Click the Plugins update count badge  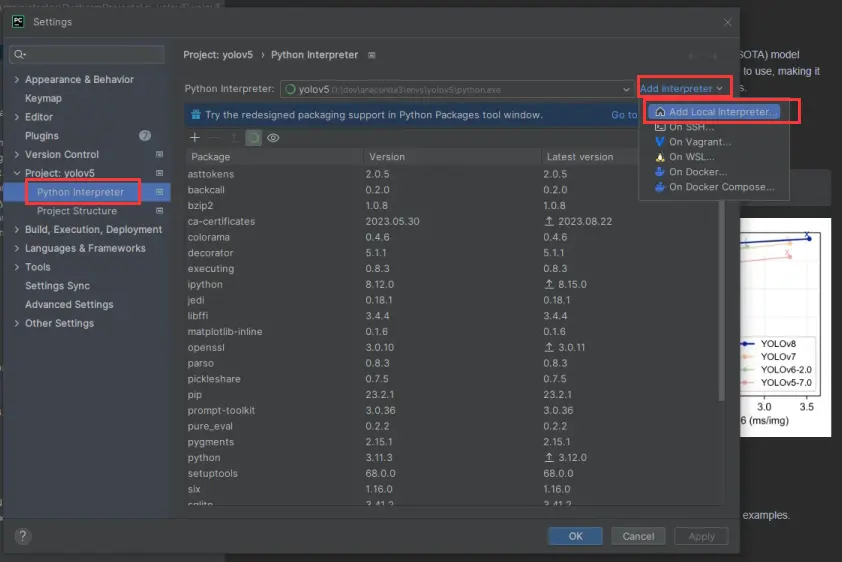(x=145, y=135)
